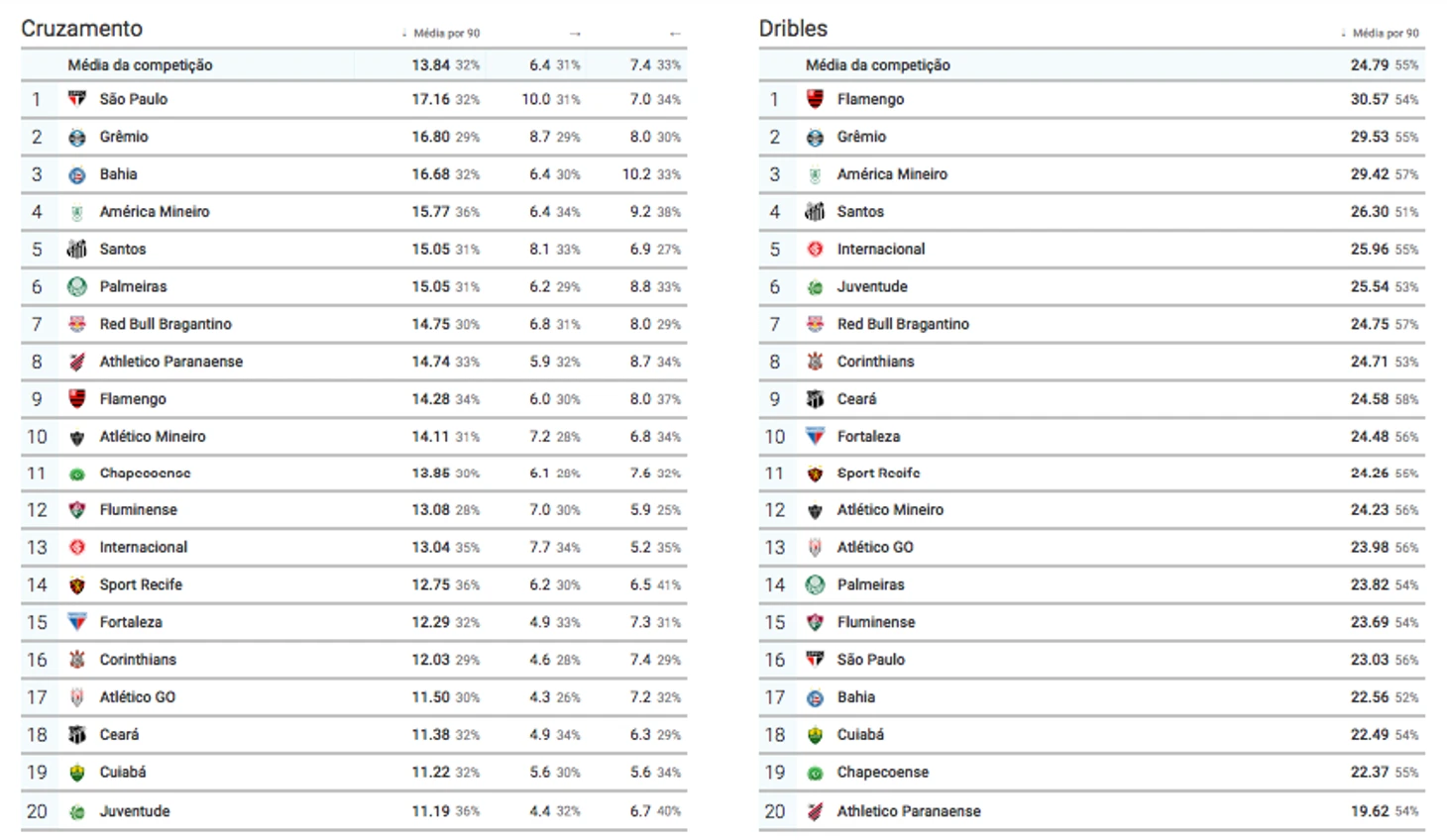Open Juventude team link in Dribles table
Viewport: 1447px width, 840px height.
pyautogui.click(x=872, y=286)
